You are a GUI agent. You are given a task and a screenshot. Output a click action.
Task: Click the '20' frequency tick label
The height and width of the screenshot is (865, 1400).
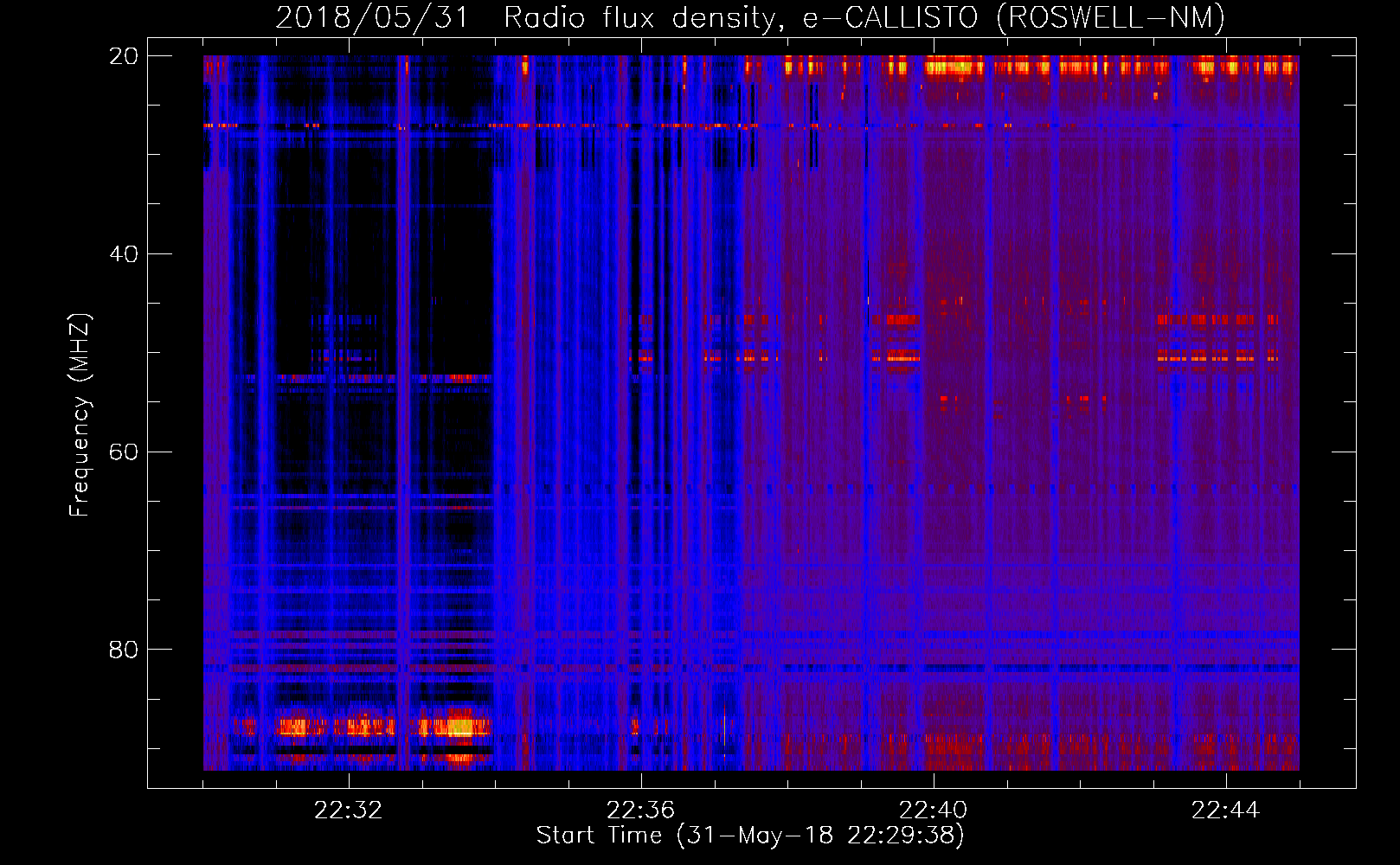(123, 56)
